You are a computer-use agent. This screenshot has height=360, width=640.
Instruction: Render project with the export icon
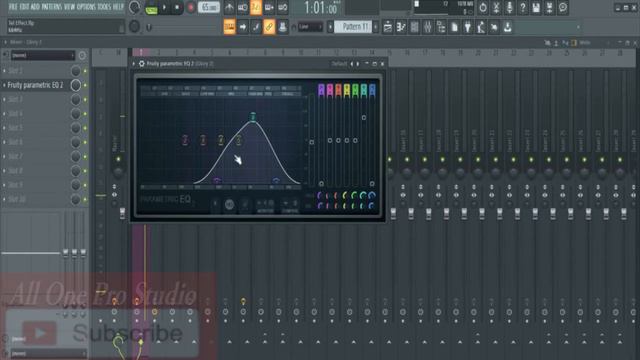tap(549, 7)
